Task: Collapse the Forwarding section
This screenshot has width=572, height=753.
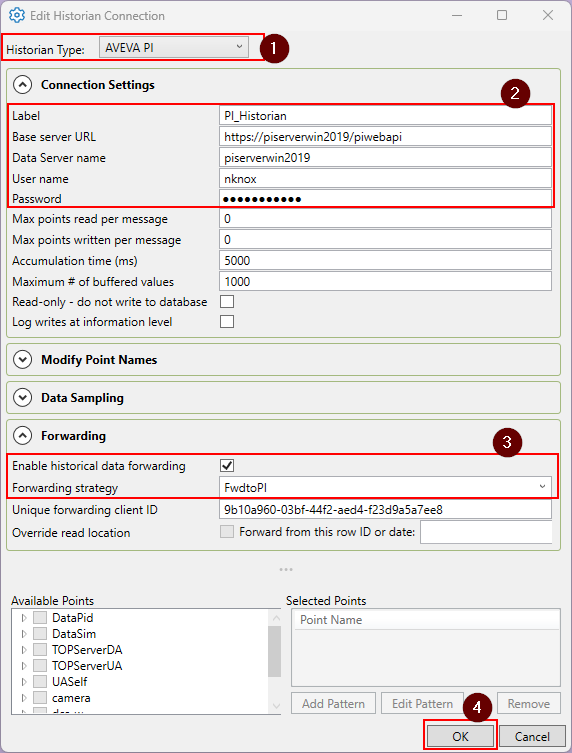Action: tap(23, 436)
